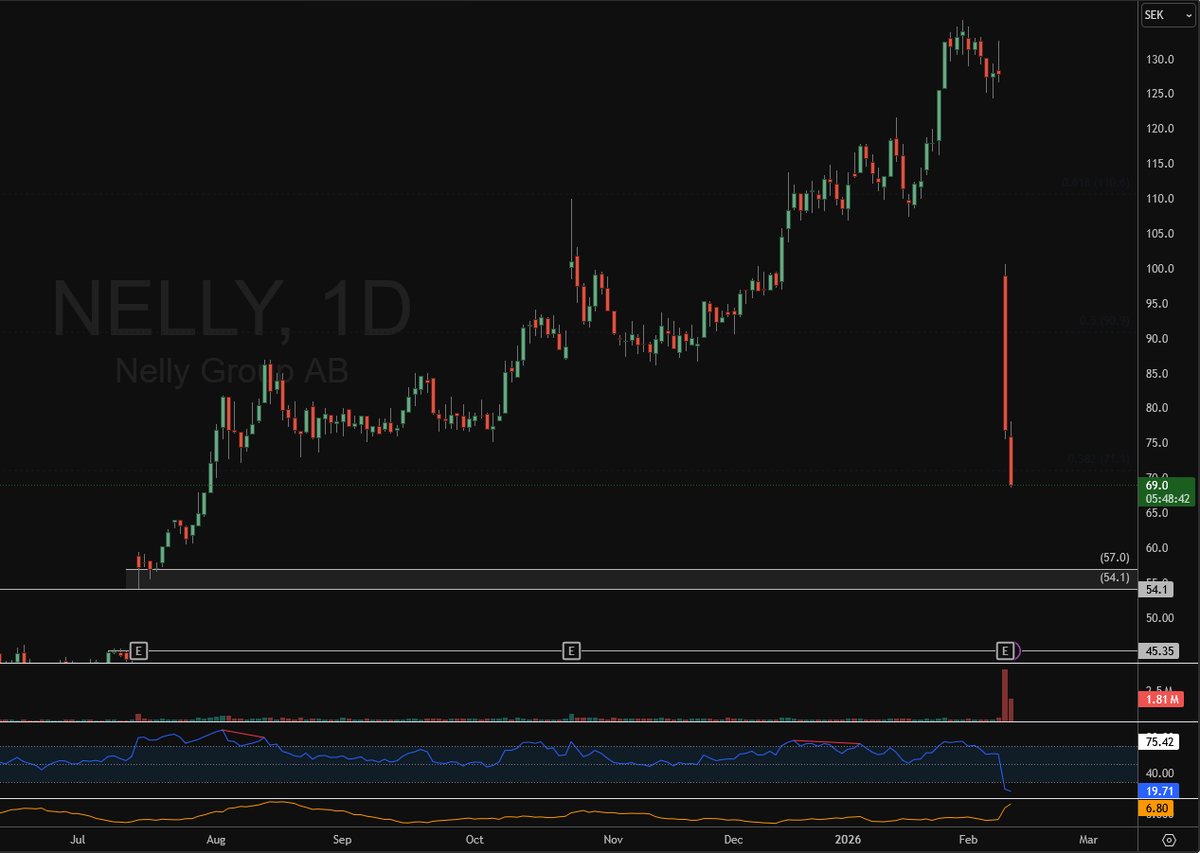Select the orange 6.80 indicator label
Viewport: 1200px width, 853px height.
1157,807
